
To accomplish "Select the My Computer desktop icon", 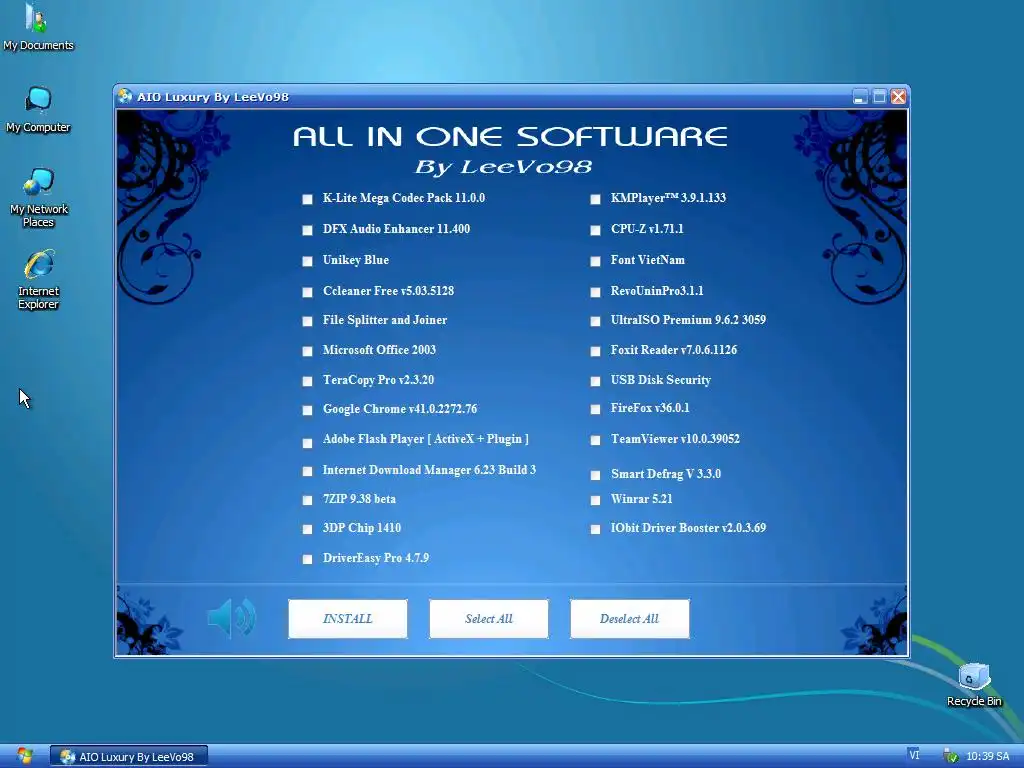I will [38, 110].
